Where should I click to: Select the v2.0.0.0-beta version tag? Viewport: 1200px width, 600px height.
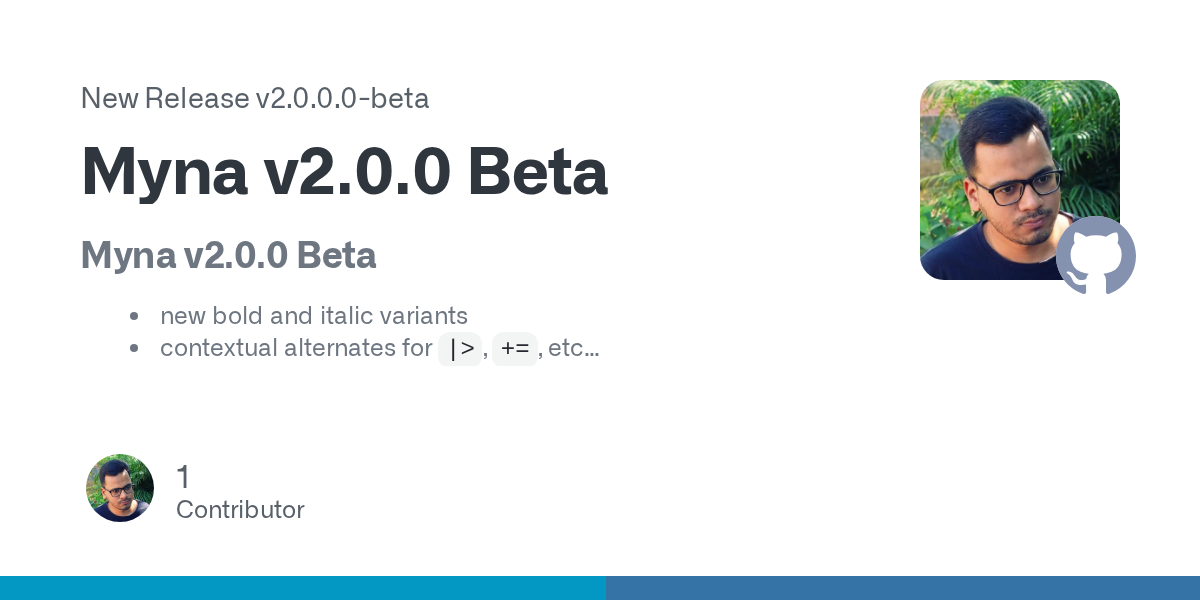click(x=342, y=98)
